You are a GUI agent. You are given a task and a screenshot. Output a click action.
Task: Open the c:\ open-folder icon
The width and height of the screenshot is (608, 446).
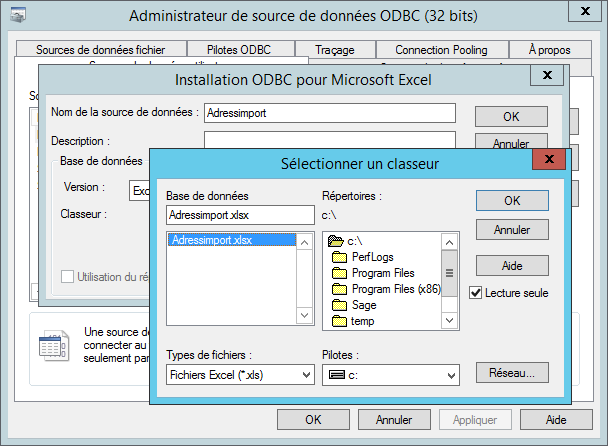tap(336, 241)
